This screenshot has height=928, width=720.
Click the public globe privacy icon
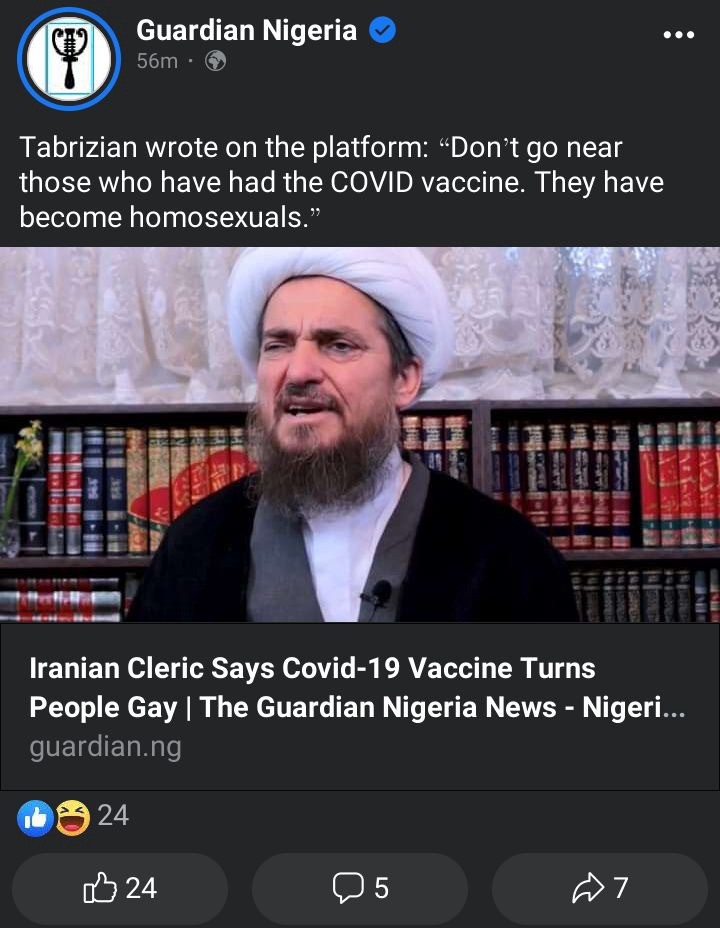215,60
